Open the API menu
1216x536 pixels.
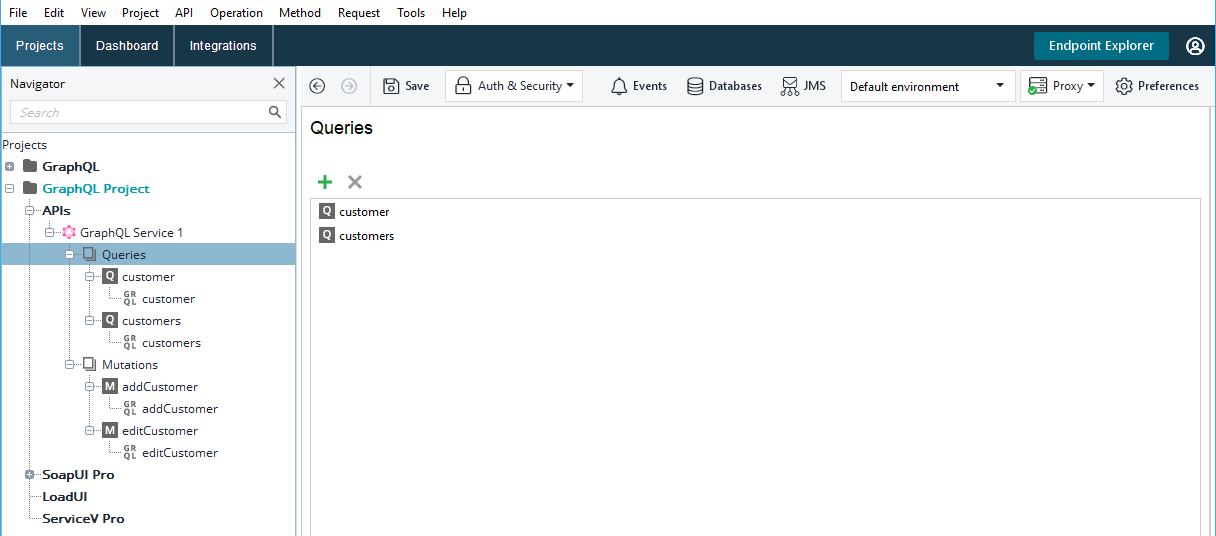[x=184, y=13]
